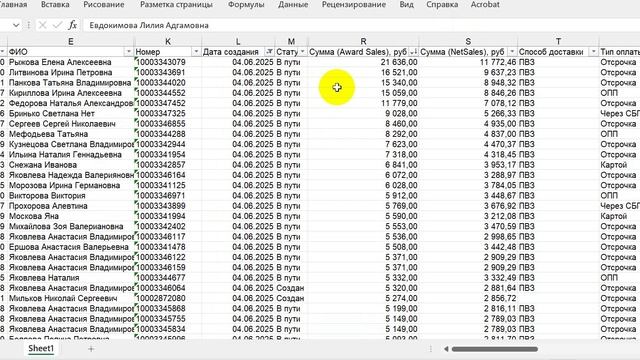
Task: Open the Сумма (NetSales) filter dropdown
Action: click(x=512, y=52)
